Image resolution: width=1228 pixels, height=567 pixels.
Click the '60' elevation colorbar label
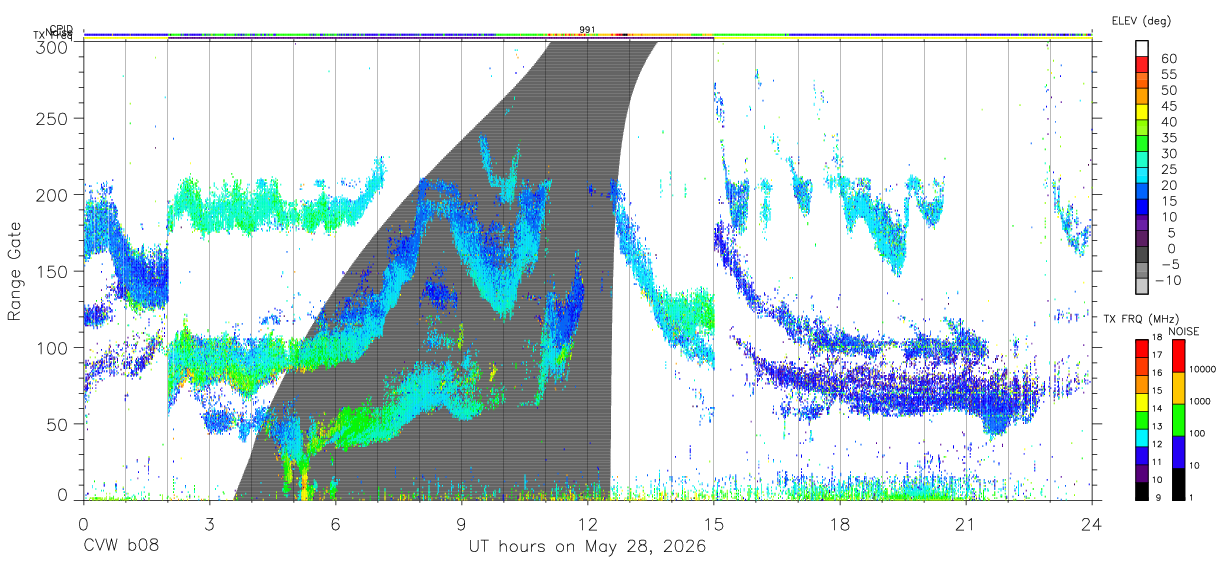tap(1168, 58)
